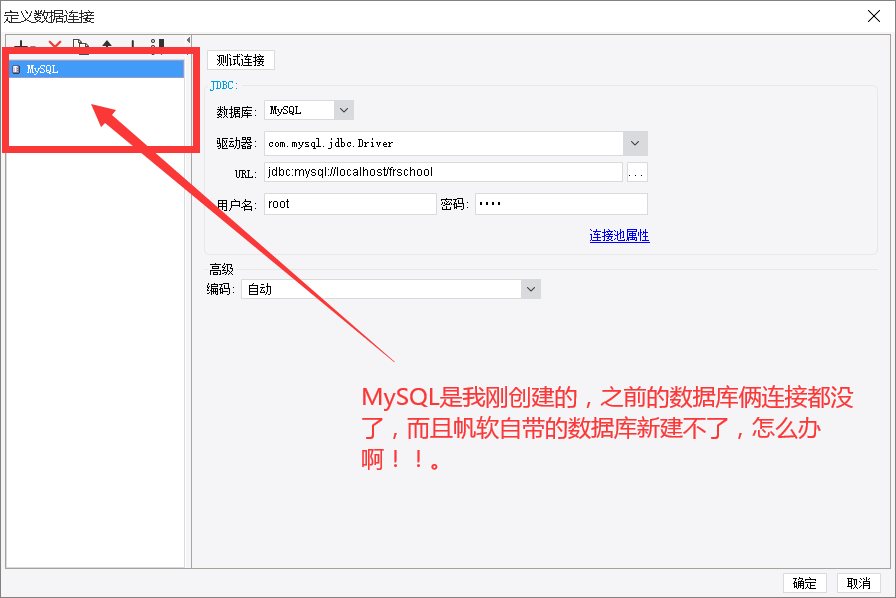Click the URL field jdbc:mysql://localhost/frschool

pyautogui.click(x=443, y=172)
